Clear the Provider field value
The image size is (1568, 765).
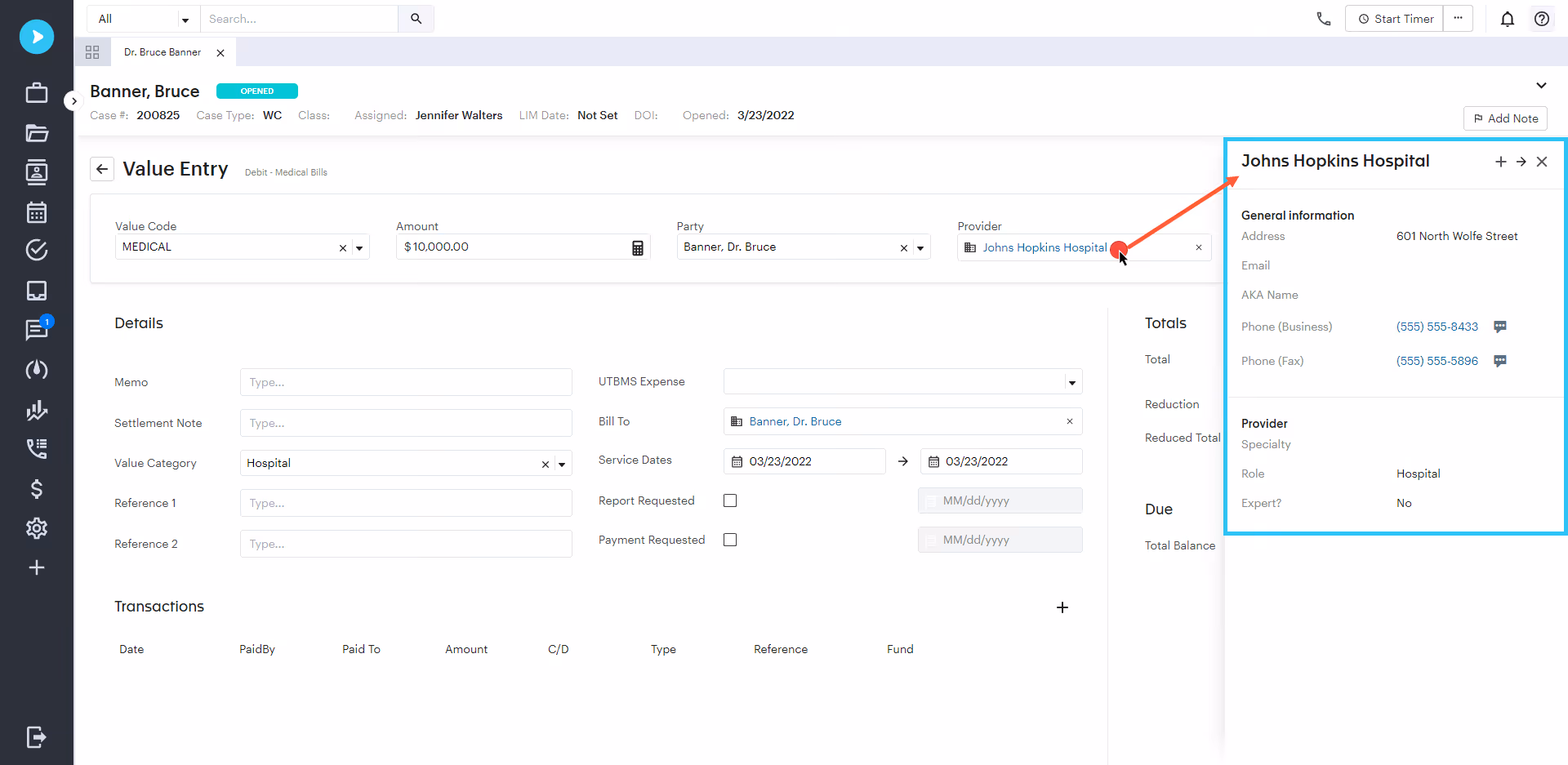pyautogui.click(x=1199, y=247)
